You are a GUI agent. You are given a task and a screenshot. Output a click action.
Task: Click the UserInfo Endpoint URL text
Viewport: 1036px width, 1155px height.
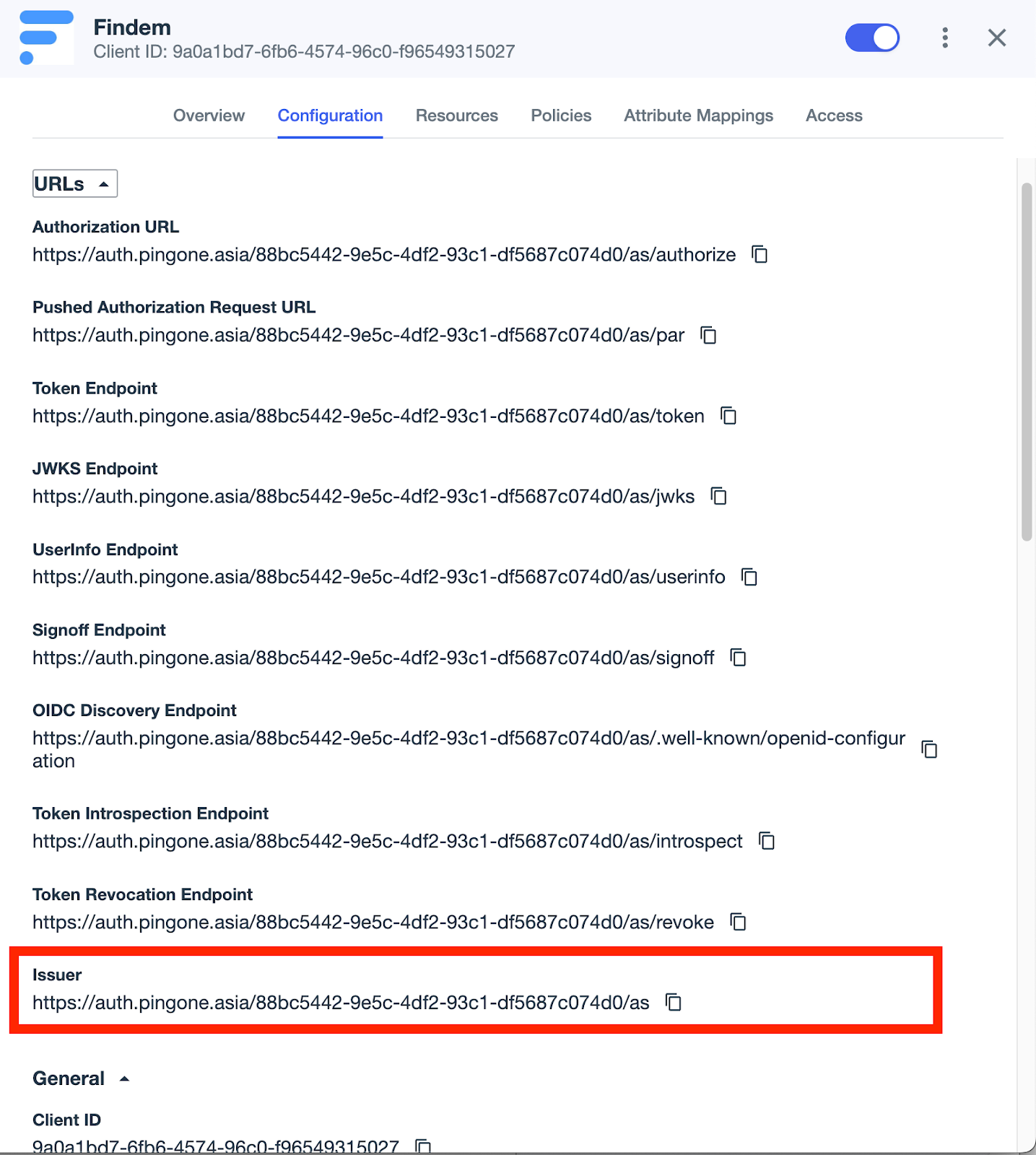tap(379, 577)
